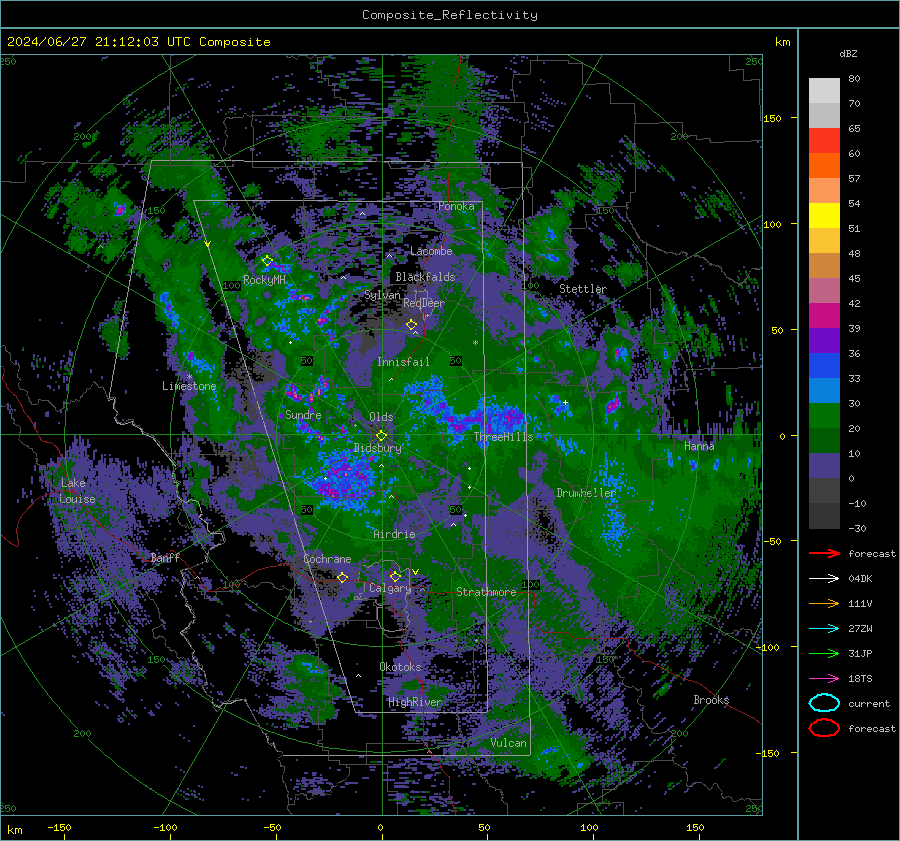Click the Sylvan label
The height and width of the screenshot is (841, 900).
point(382,295)
